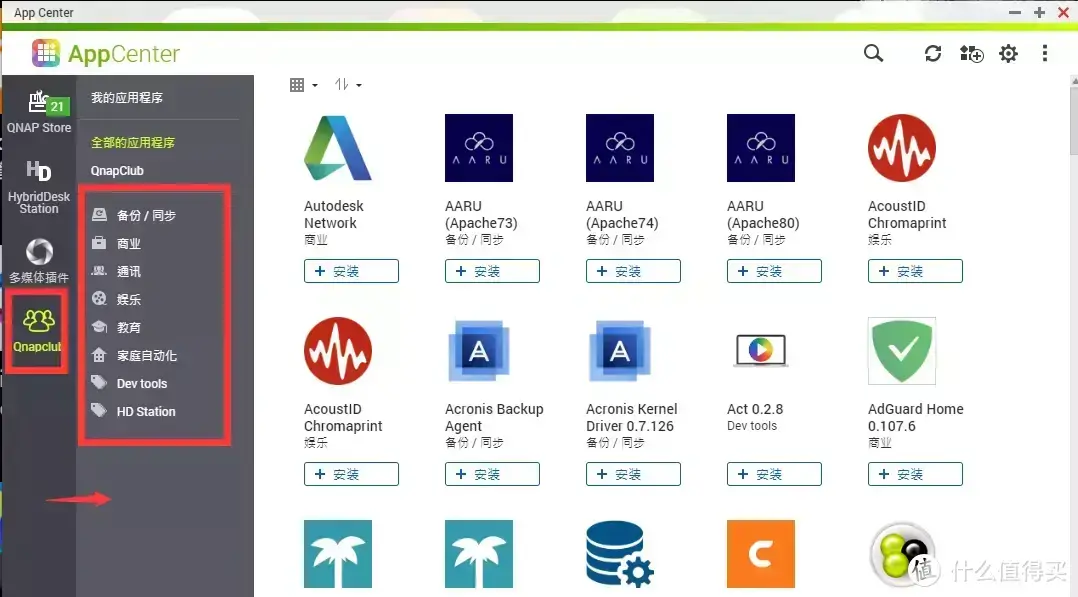Screen dimensions: 1078x597
Task: Click the AppCenter logo icon
Action: point(45,53)
